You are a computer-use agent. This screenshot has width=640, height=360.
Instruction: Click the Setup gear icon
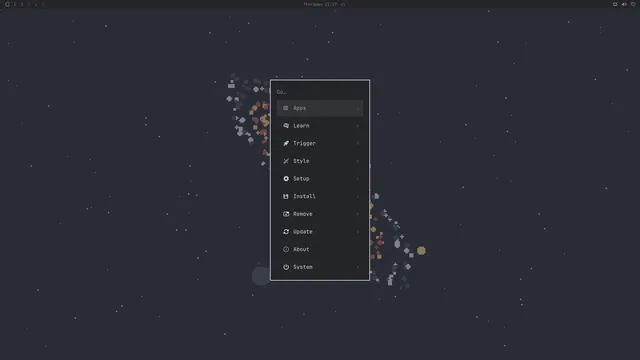pos(286,179)
